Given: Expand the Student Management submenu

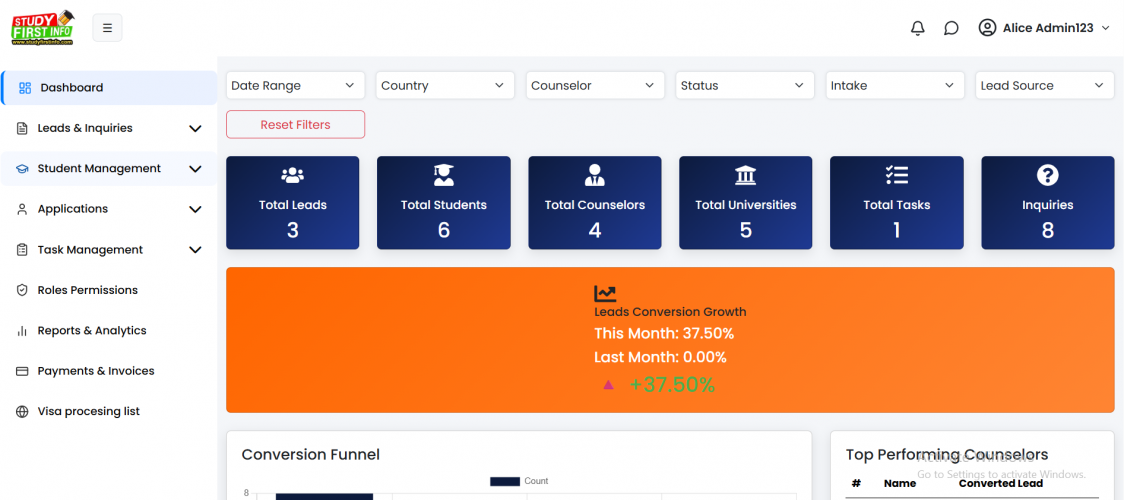Looking at the screenshot, I should [109, 169].
